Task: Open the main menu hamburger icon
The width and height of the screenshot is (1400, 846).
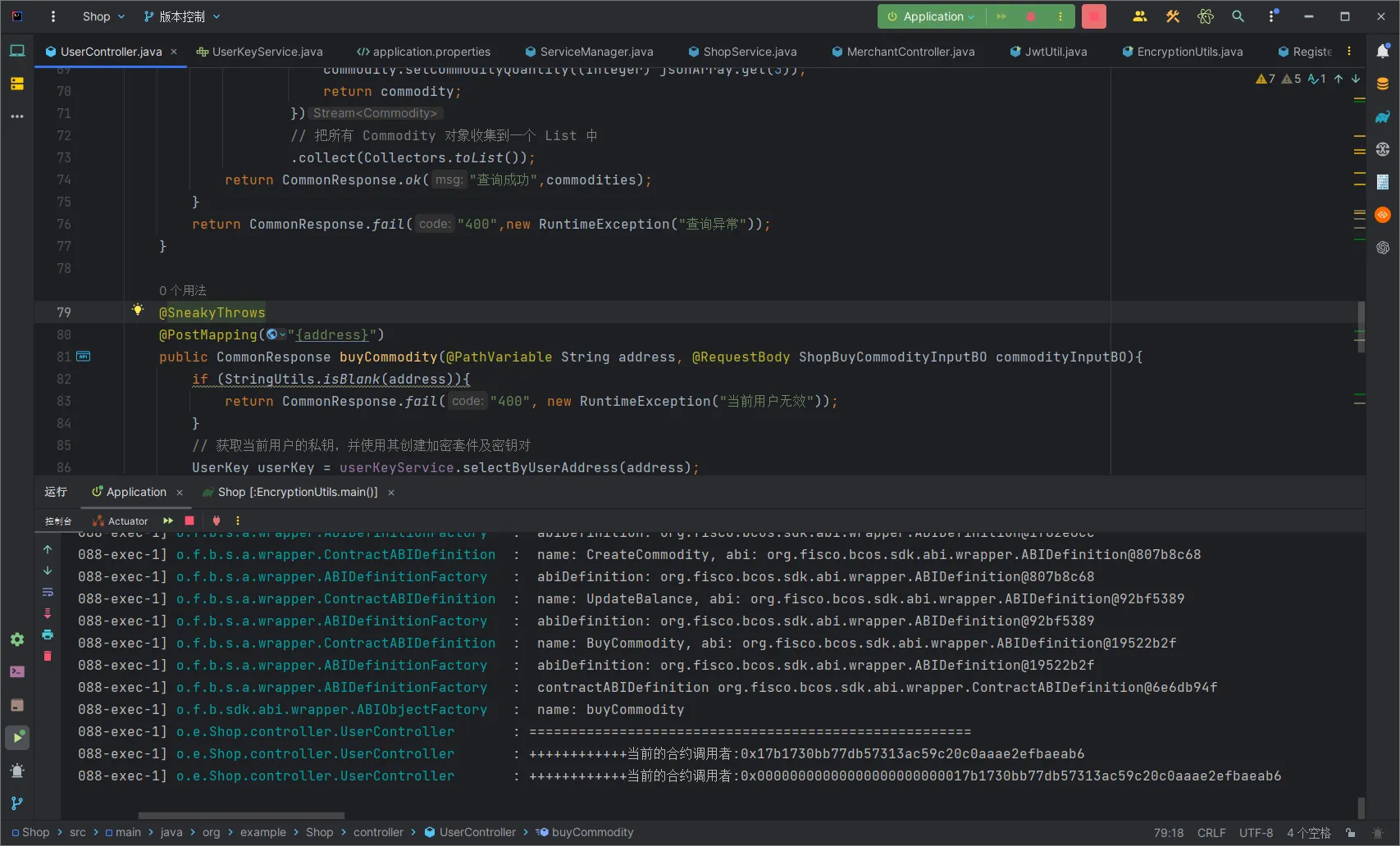Action: [53, 16]
